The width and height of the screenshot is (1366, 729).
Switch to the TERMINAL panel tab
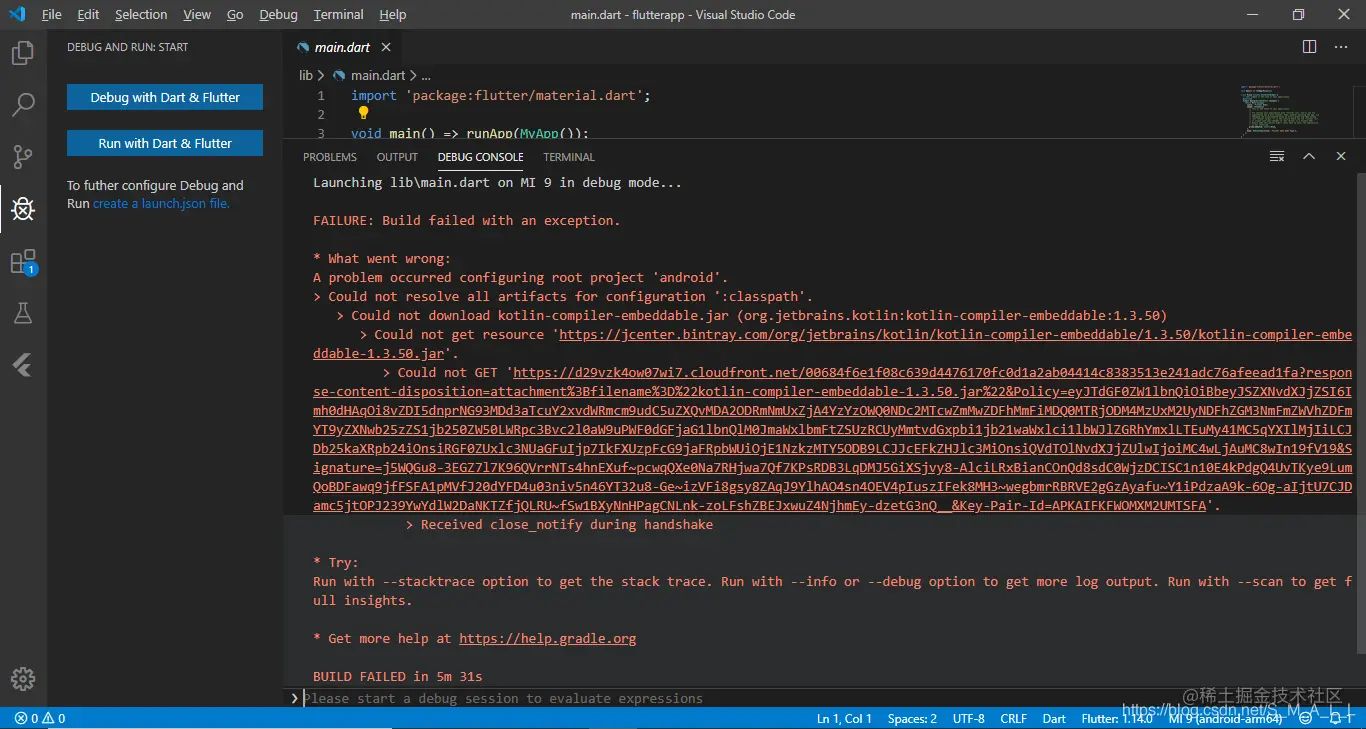(569, 157)
